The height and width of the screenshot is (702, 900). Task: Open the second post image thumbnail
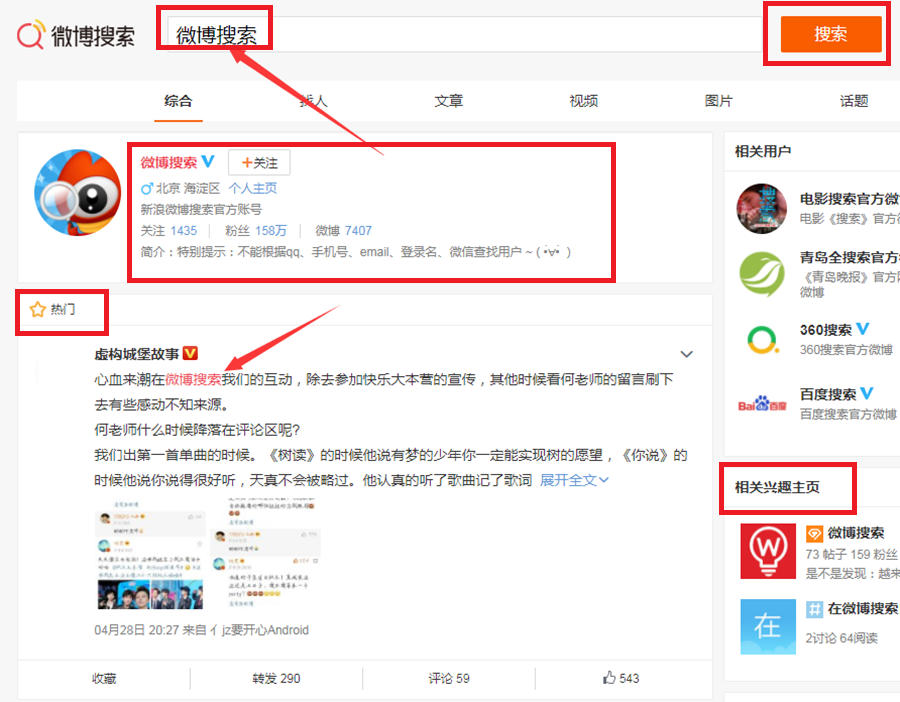[264, 554]
